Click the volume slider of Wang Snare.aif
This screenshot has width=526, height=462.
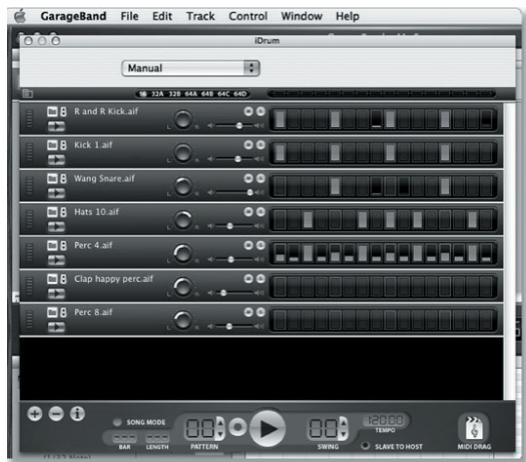[236, 193]
